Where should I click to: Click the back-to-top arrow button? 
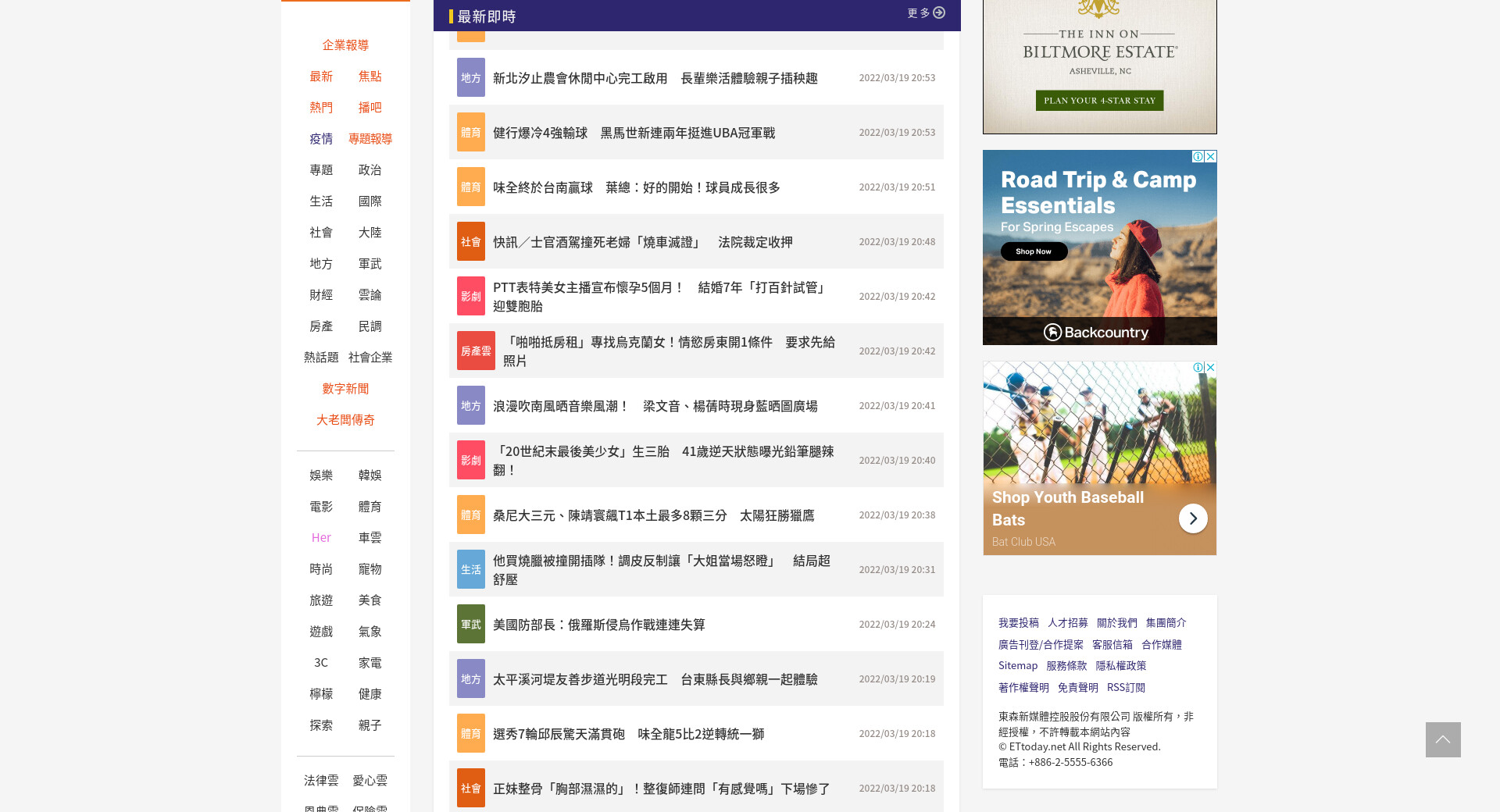[1442, 739]
